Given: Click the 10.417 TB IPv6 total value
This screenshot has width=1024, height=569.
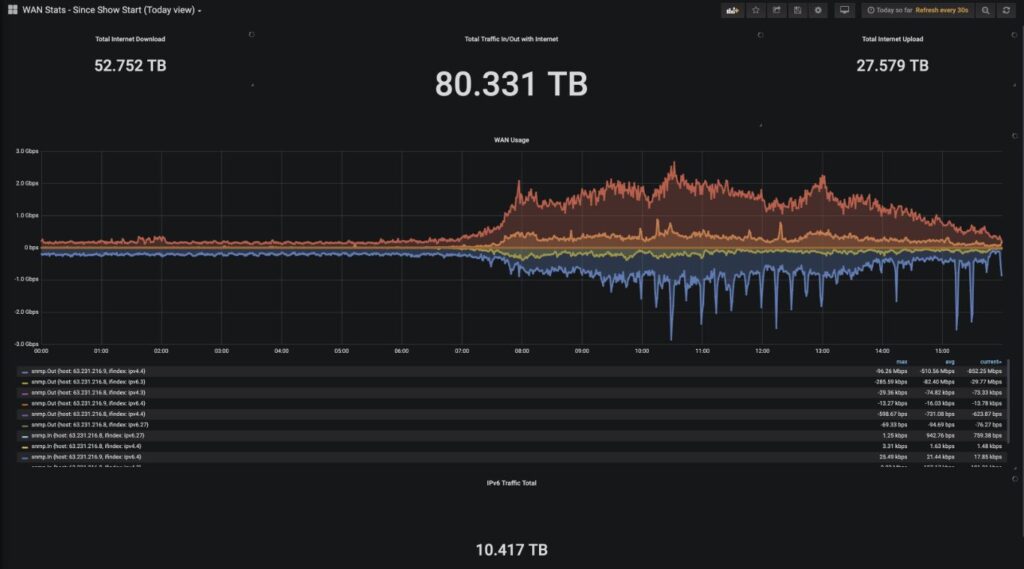Looking at the screenshot, I should (x=511, y=550).
